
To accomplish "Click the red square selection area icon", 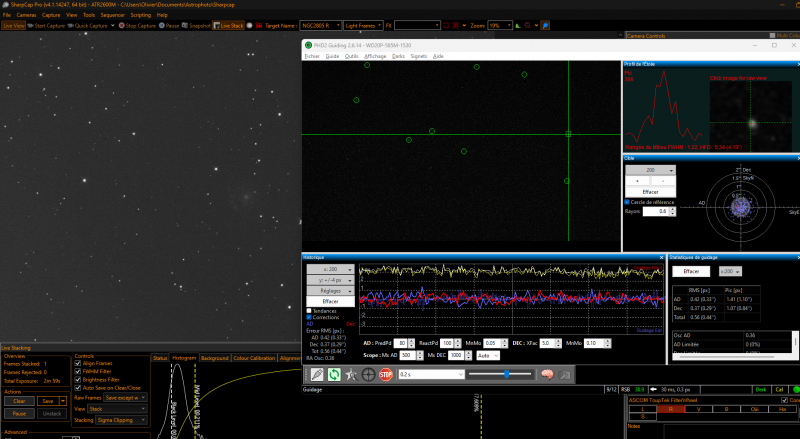I will [446, 26].
